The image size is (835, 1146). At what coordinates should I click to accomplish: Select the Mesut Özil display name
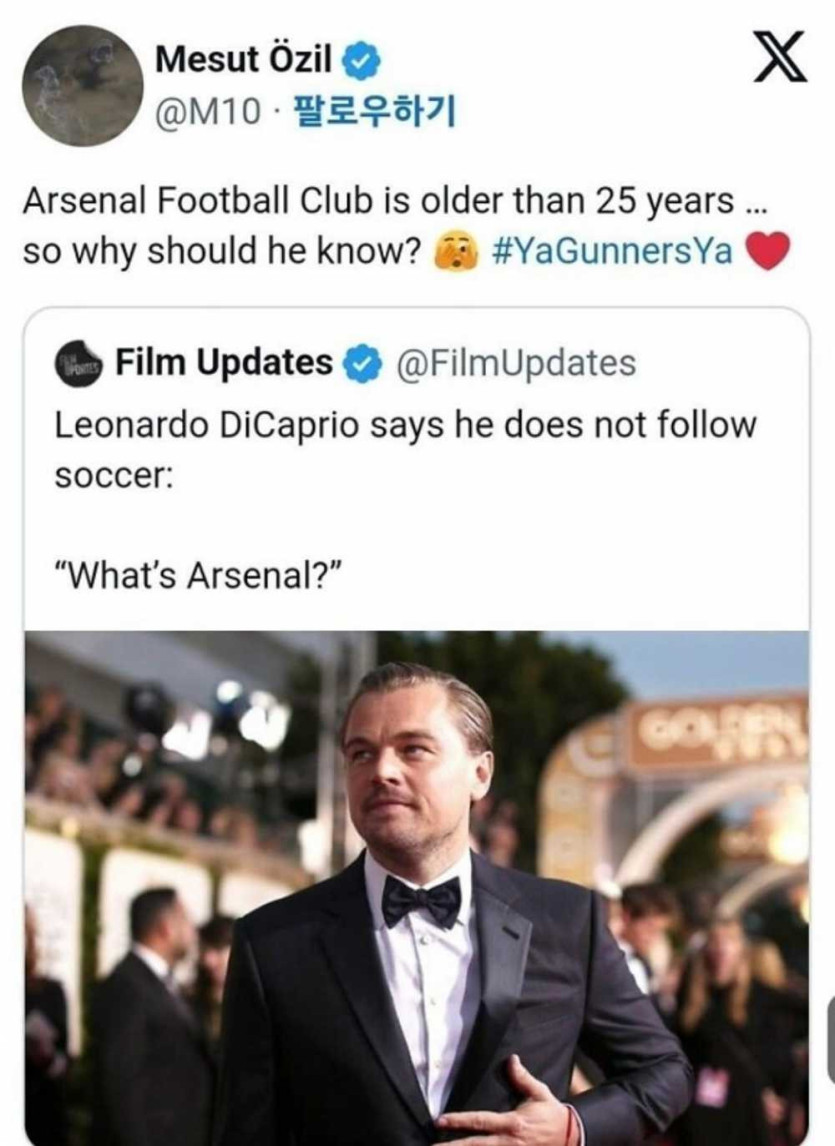(x=244, y=63)
